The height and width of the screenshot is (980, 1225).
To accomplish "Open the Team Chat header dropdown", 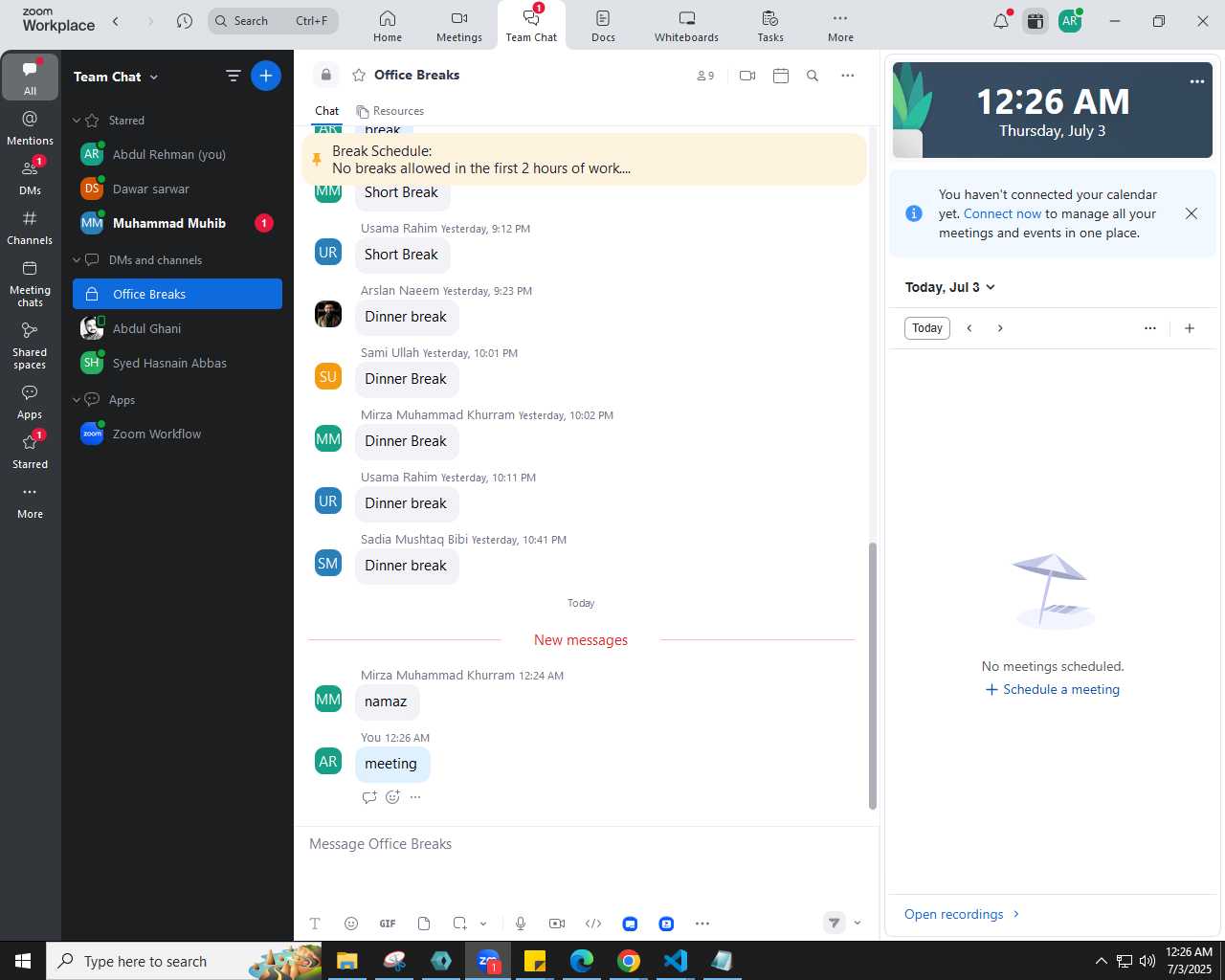I will tap(153, 77).
